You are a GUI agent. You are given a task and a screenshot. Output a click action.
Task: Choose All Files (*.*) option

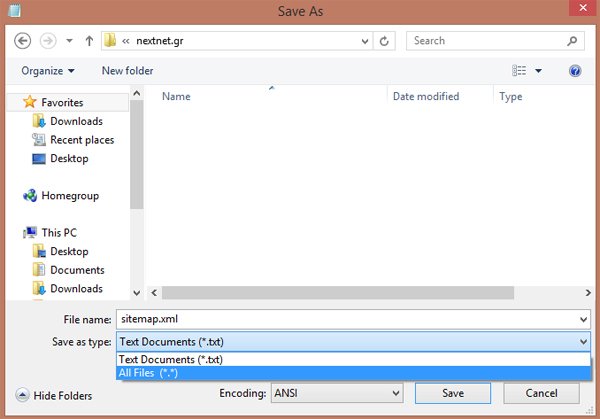[x=353, y=373]
